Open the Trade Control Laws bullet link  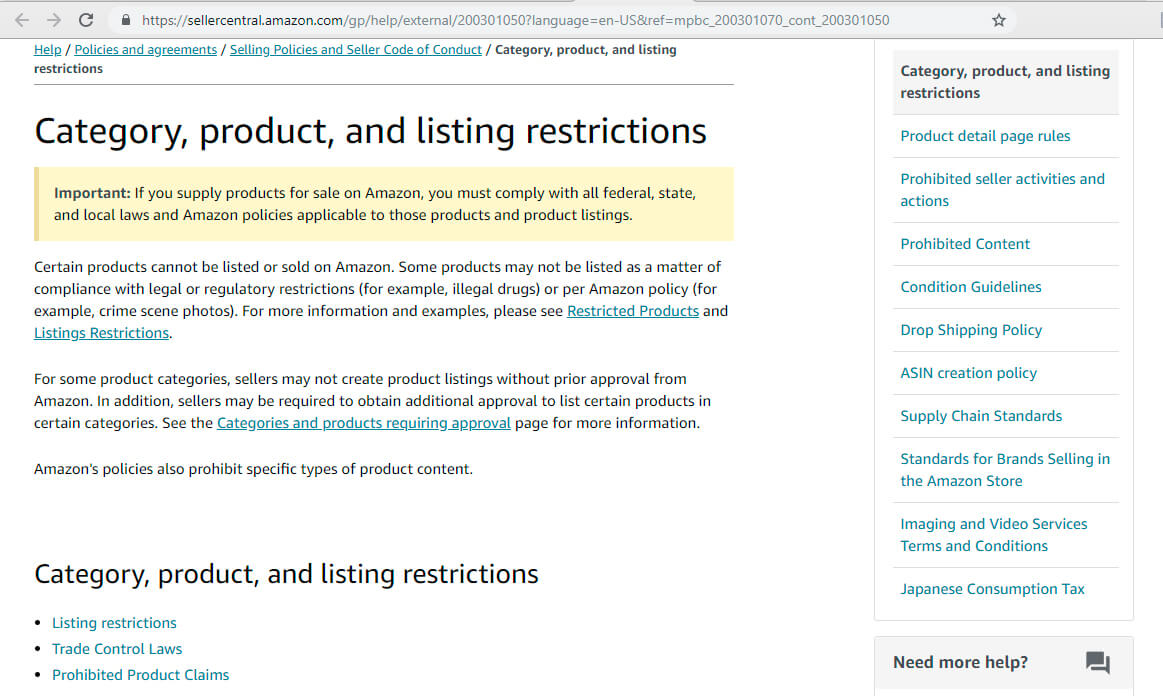click(x=117, y=649)
